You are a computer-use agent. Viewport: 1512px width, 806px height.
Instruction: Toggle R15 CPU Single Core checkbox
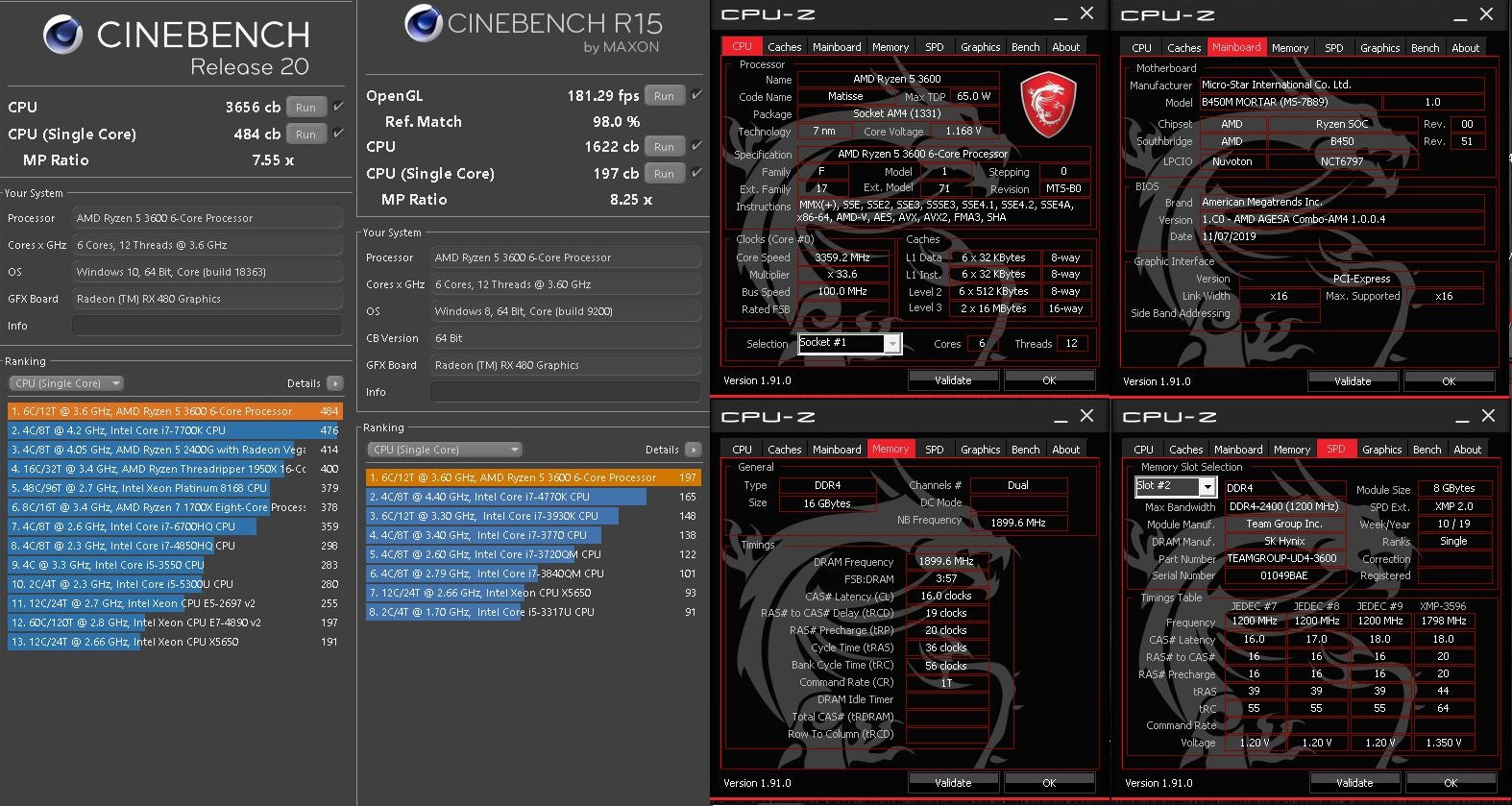click(x=696, y=173)
